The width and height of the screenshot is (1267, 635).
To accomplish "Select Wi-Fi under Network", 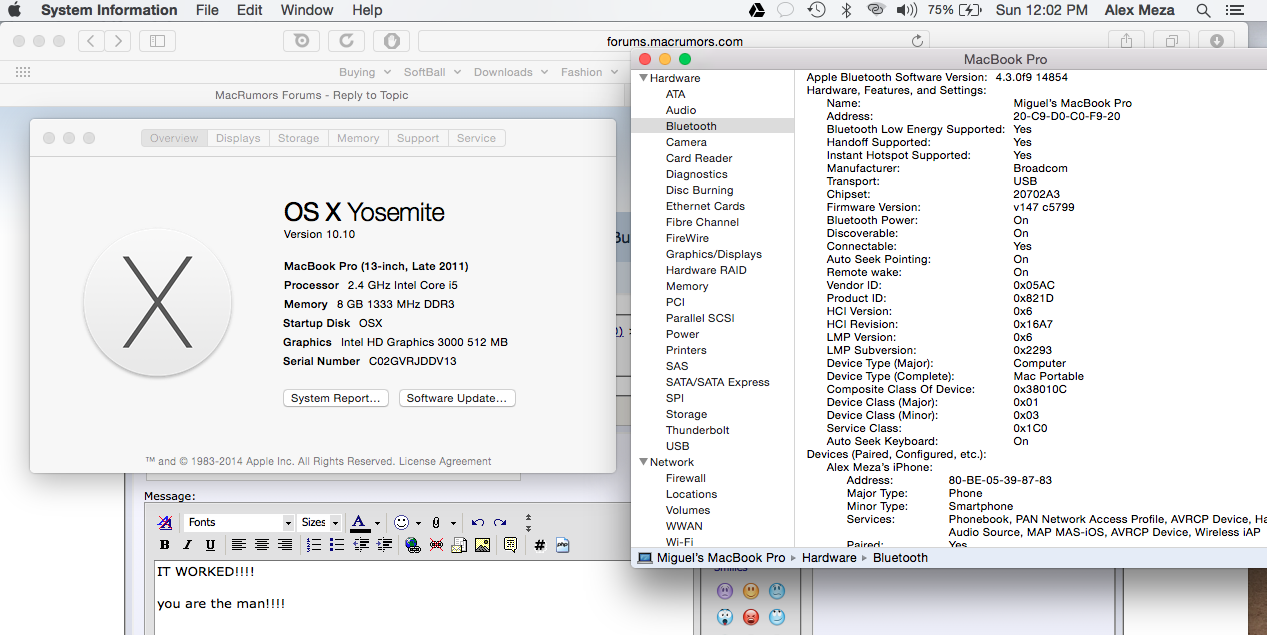I will pos(680,542).
